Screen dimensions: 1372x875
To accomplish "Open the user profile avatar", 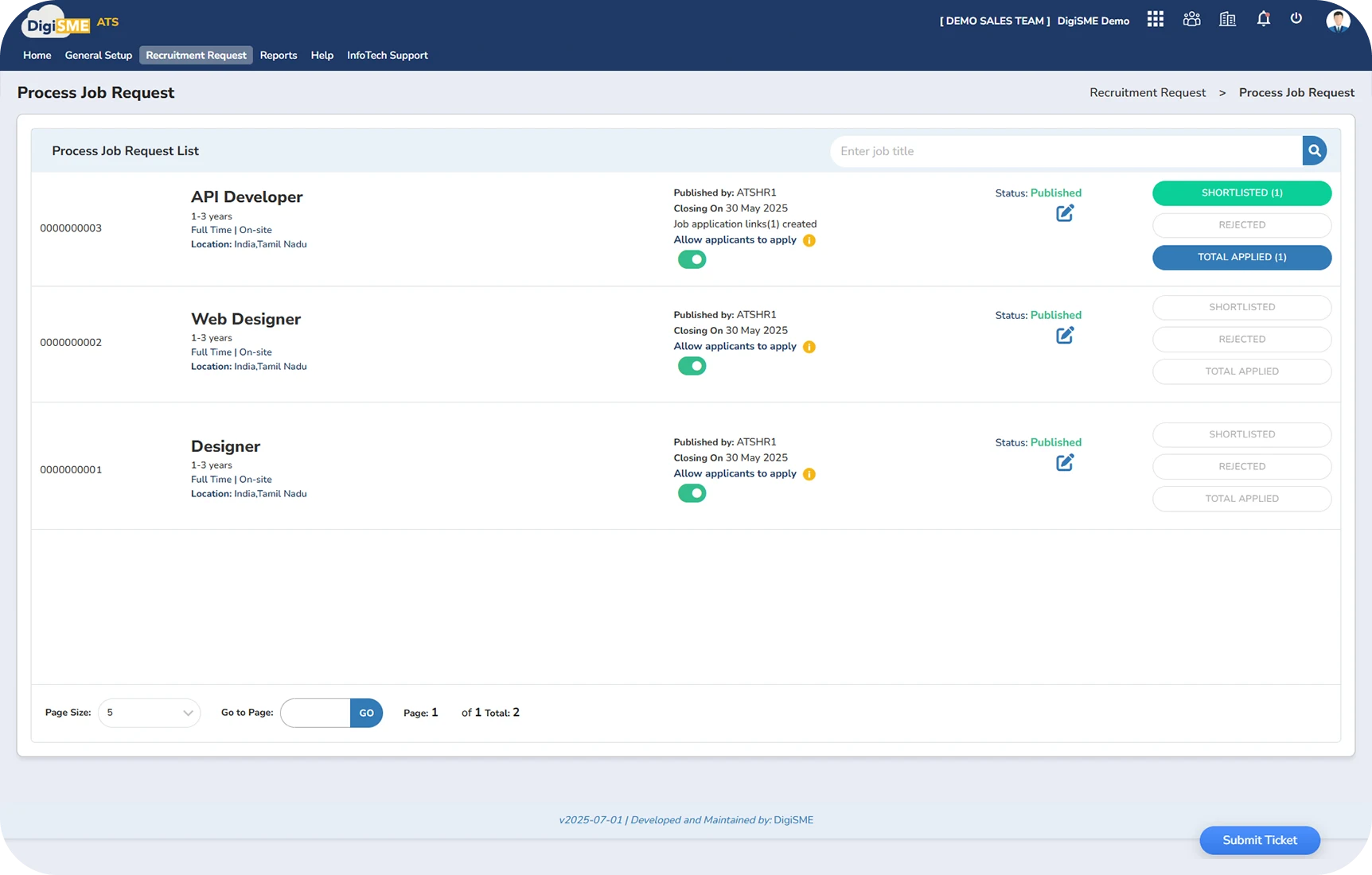I will [x=1337, y=21].
